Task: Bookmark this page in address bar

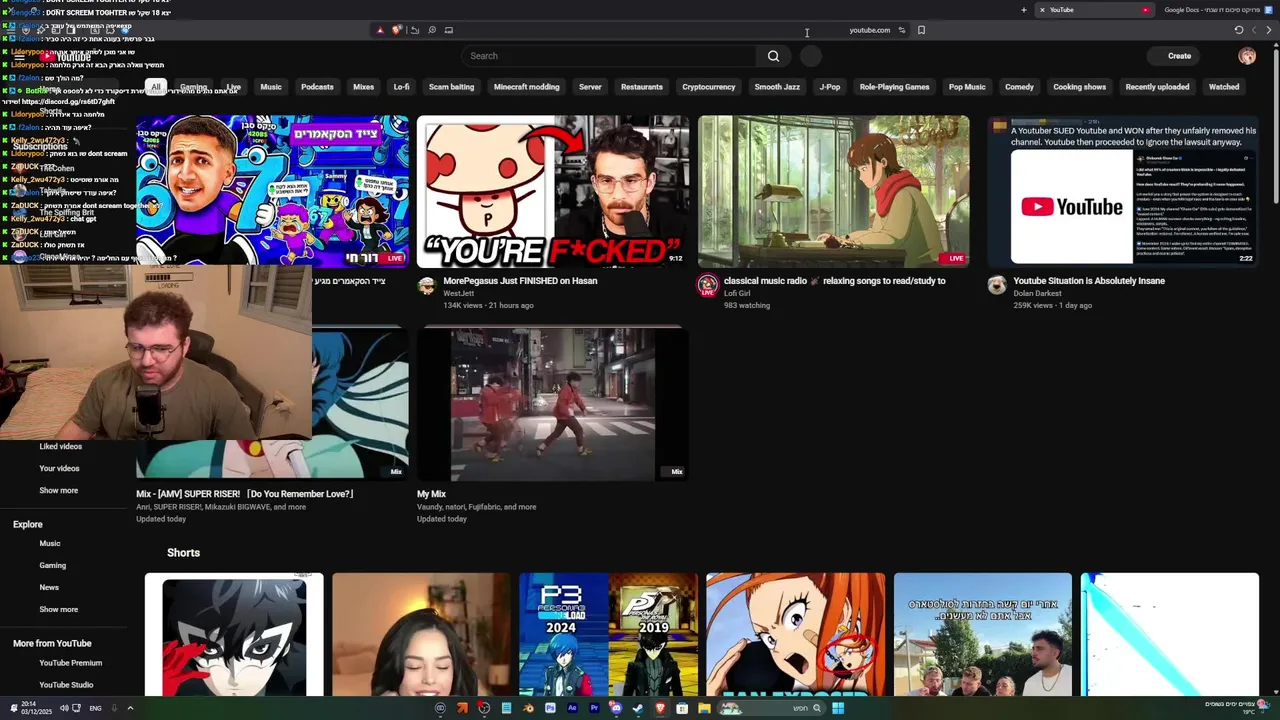Action: pyautogui.click(x=921, y=30)
